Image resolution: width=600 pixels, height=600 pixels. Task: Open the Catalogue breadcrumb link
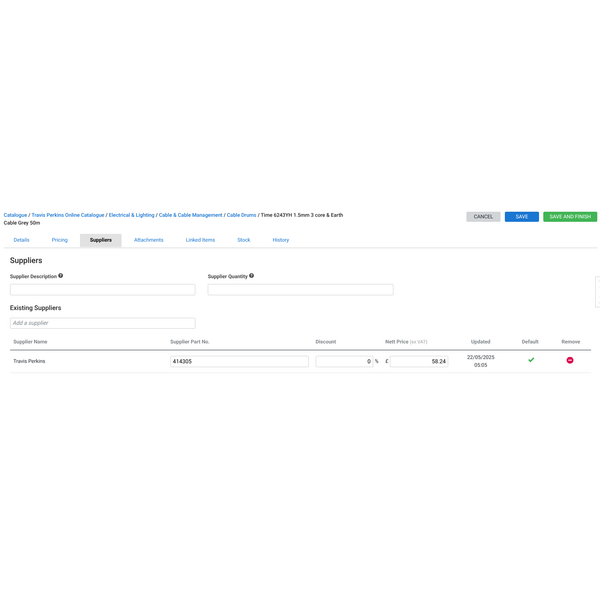(15, 215)
